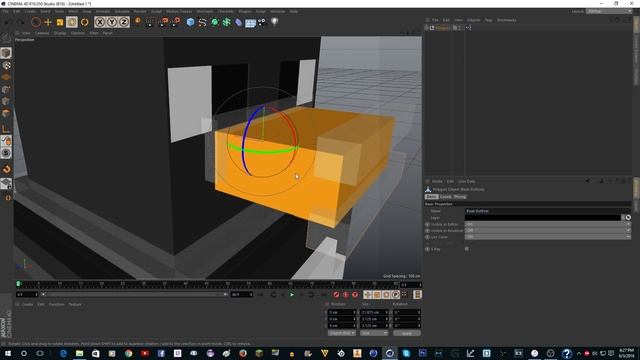Open the Use Color dropdown
Viewport: 640px width, 360px height.
(548, 237)
